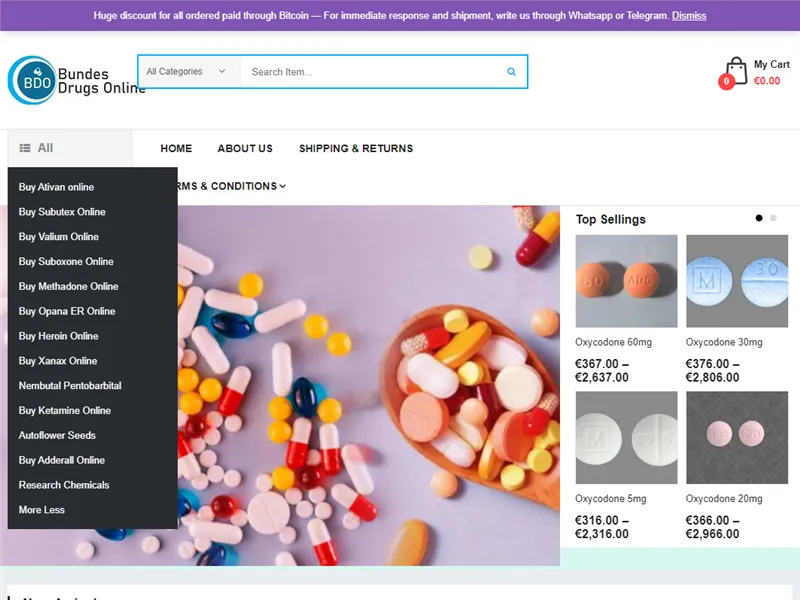Image resolution: width=800 pixels, height=600 pixels.
Task: Click More Less in the category sidebar
Action: click(41, 510)
